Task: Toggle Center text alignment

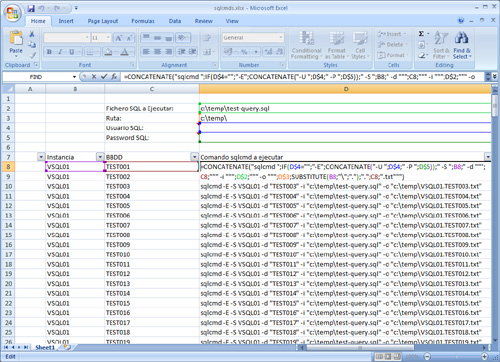Action: pyautogui.click(x=157, y=52)
